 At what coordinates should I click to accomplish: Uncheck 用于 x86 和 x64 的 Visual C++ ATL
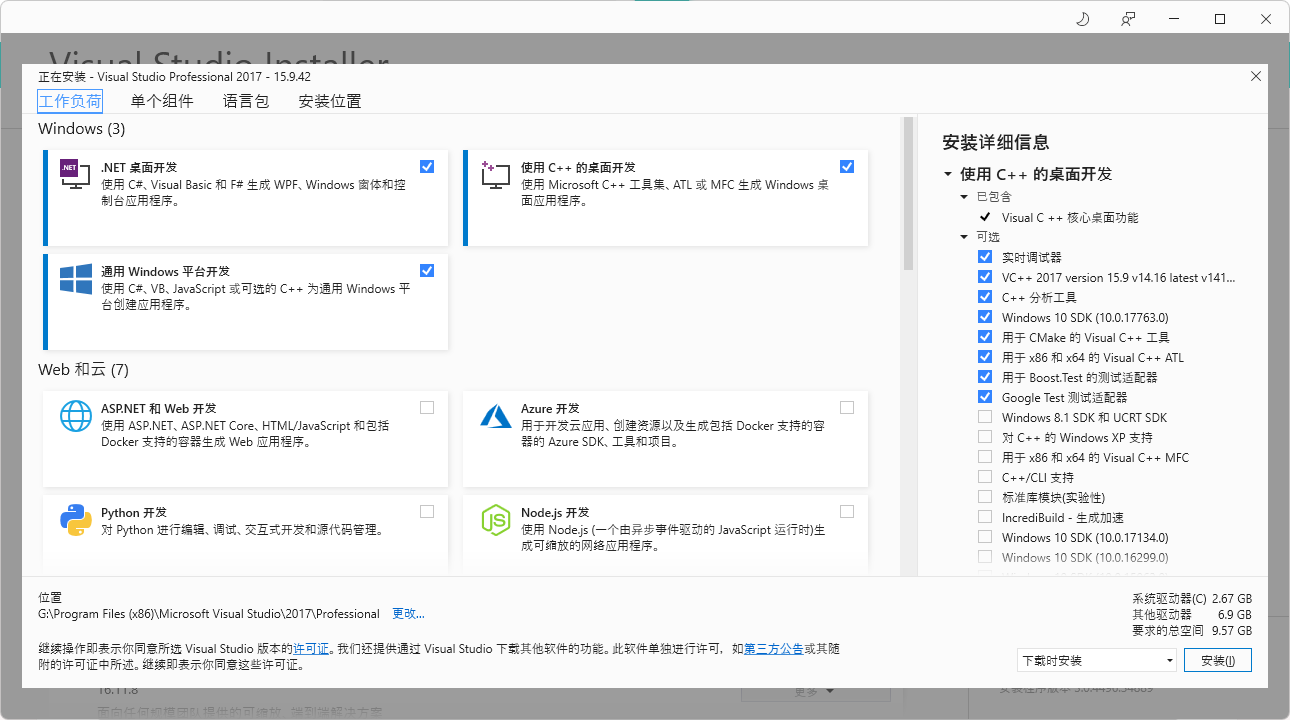pos(985,357)
